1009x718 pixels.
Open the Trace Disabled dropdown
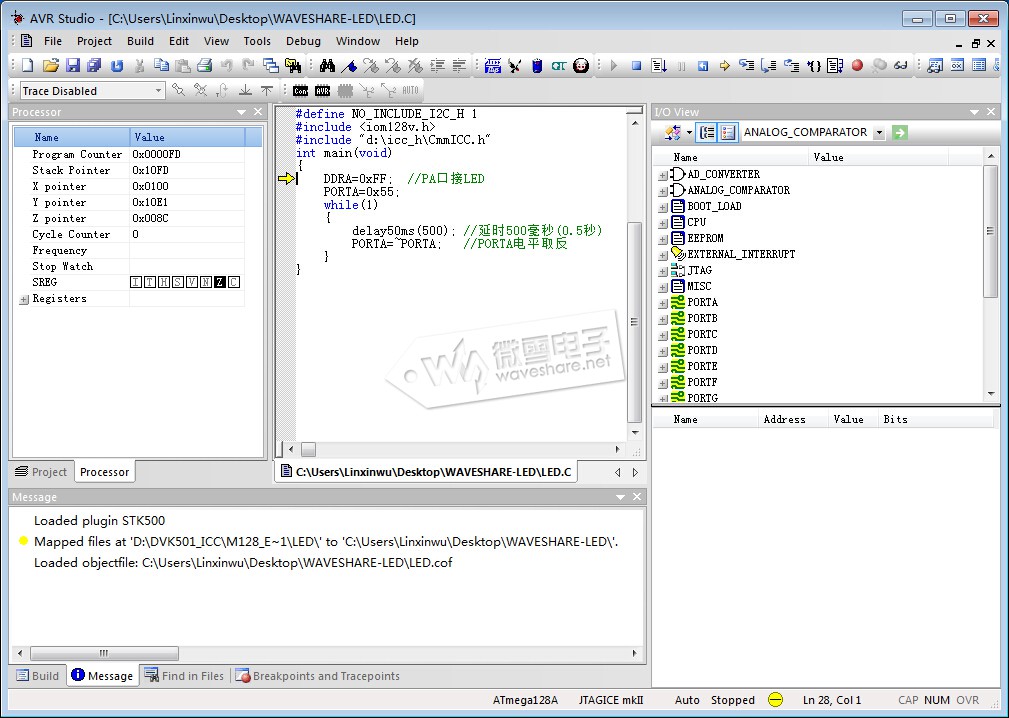[x=158, y=91]
